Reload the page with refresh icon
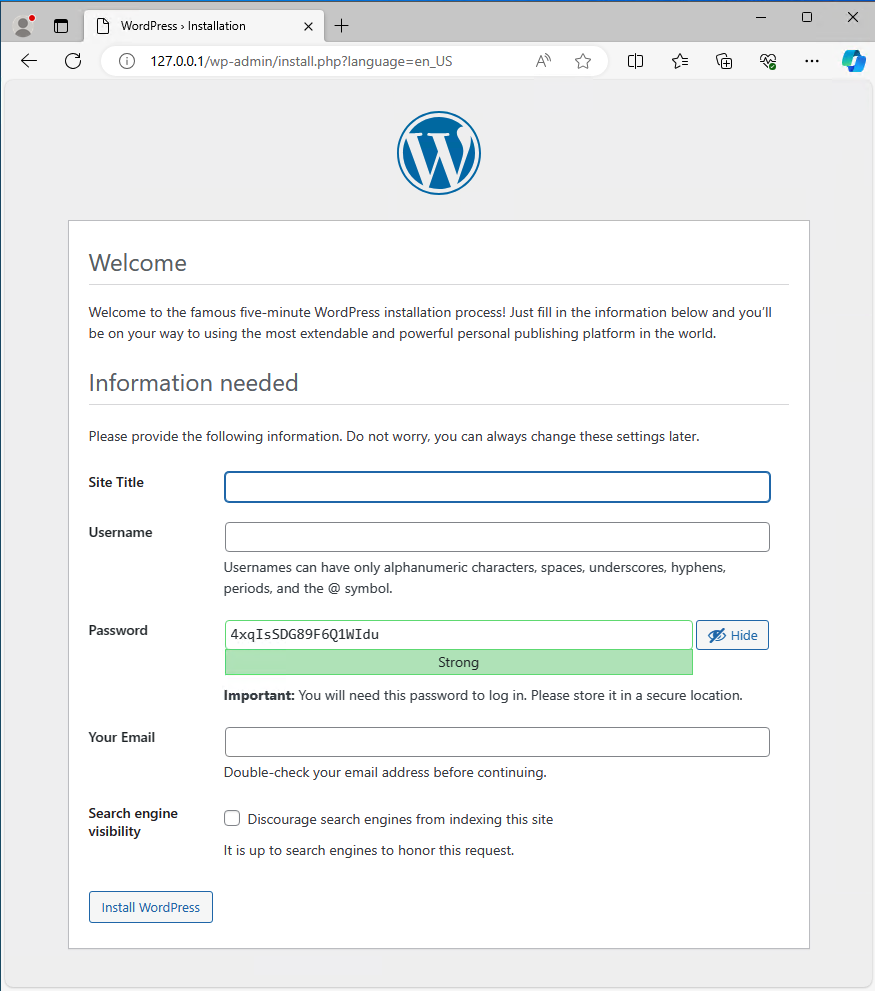 [x=73, y=61]
